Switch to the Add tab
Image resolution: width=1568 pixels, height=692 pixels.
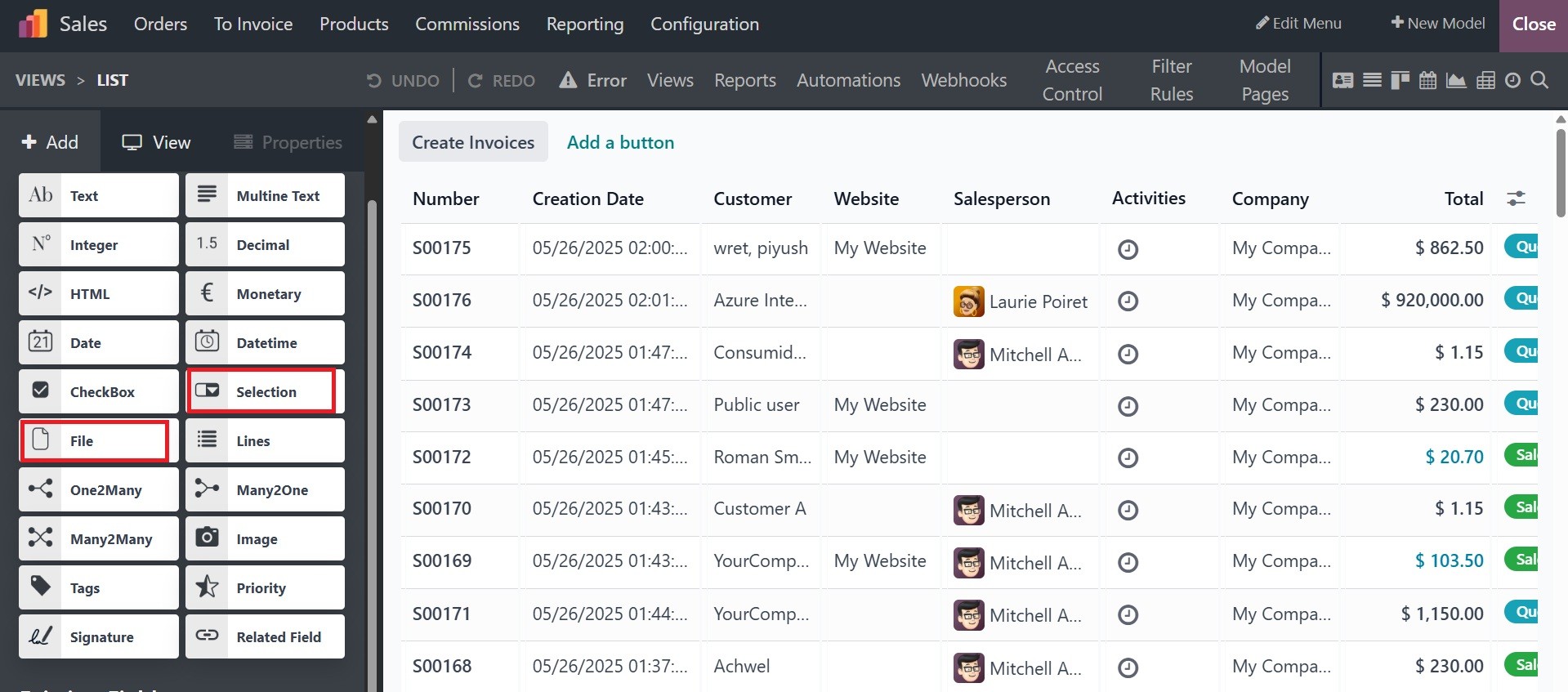pos(50,142)
